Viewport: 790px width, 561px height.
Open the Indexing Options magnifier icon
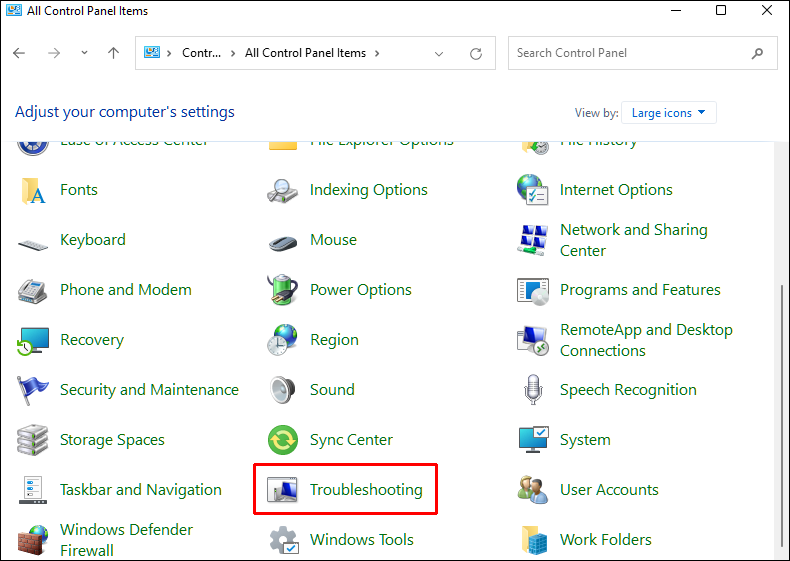pyautogui.click(x=283, y=190)
